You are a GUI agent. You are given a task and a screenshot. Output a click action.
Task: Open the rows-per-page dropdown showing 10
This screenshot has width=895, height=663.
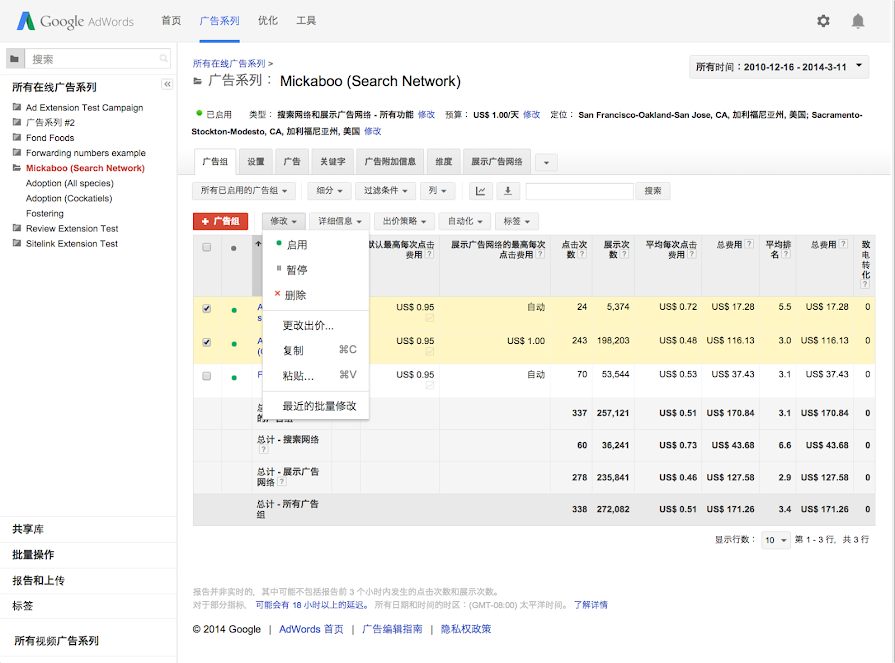776,540
